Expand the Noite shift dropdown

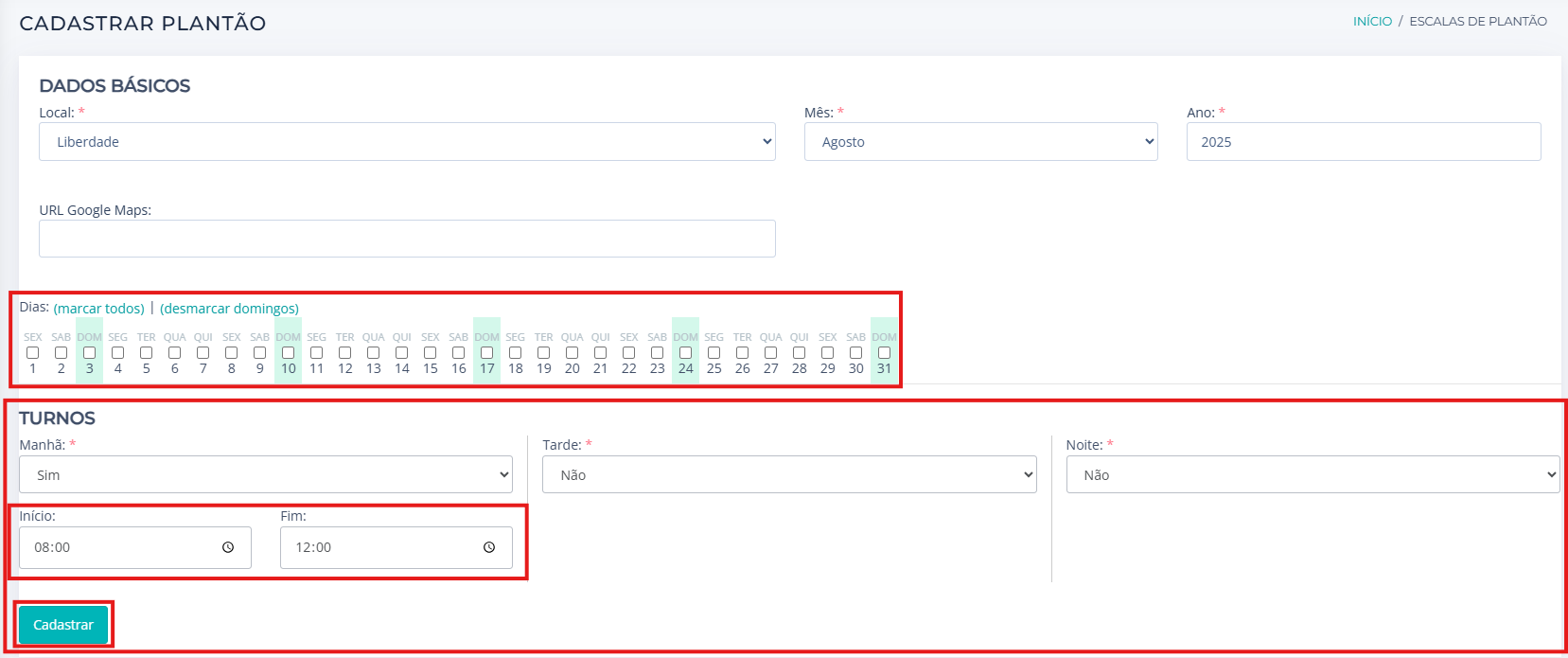1313,475
